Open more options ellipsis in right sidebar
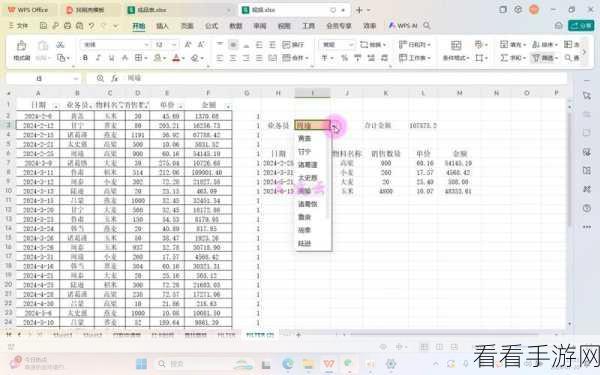This screenshot has height=375, width=600. (x=587, y=227)
